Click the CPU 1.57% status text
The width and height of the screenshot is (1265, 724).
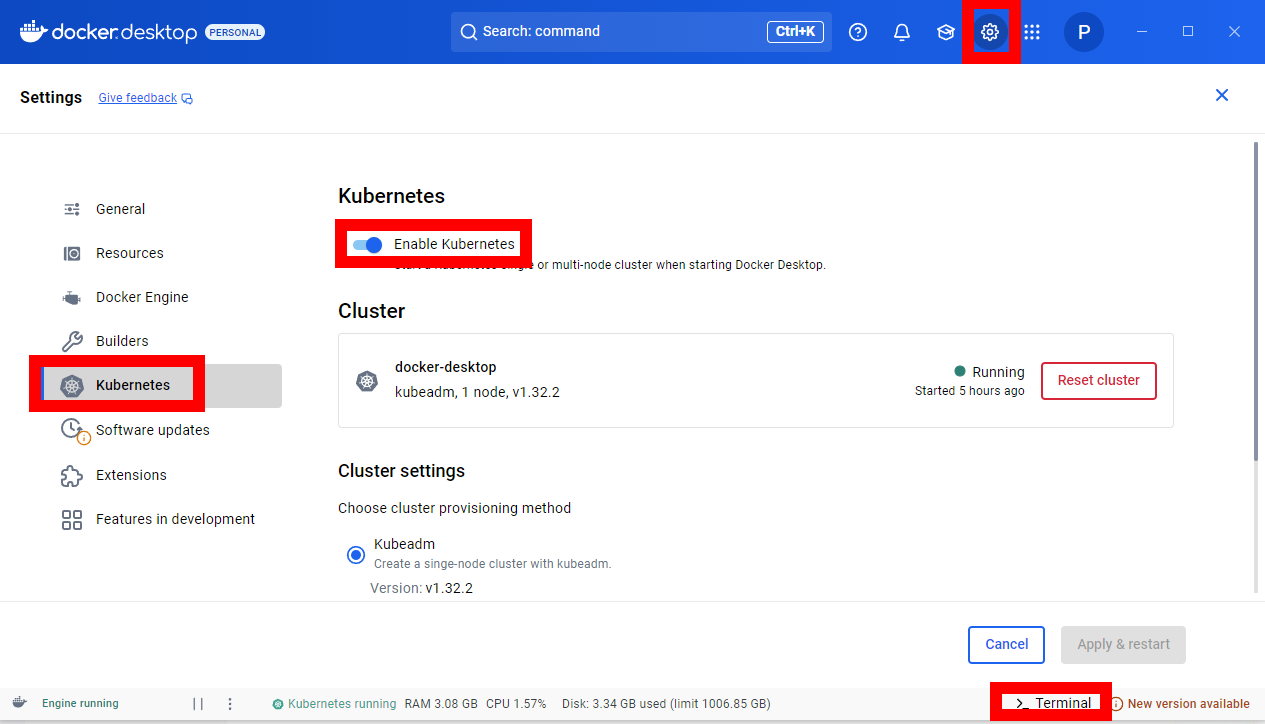[x=516, y=704]
